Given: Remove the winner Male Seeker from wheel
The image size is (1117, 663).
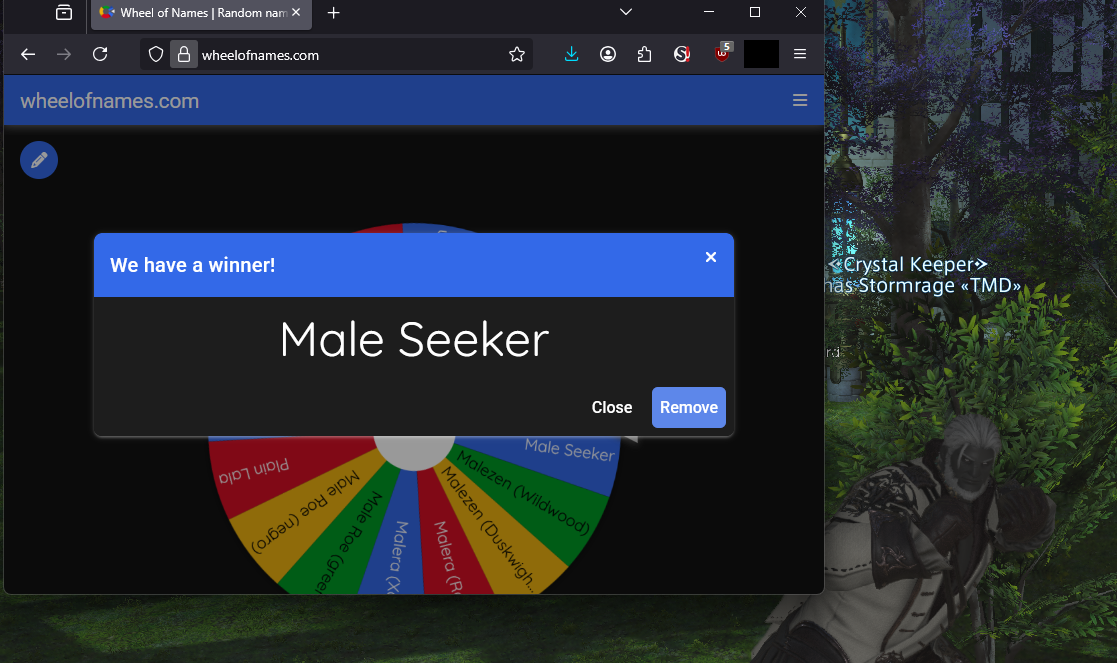Looking at the screenshot, I should pyautogui.click(x=689, y=407).
